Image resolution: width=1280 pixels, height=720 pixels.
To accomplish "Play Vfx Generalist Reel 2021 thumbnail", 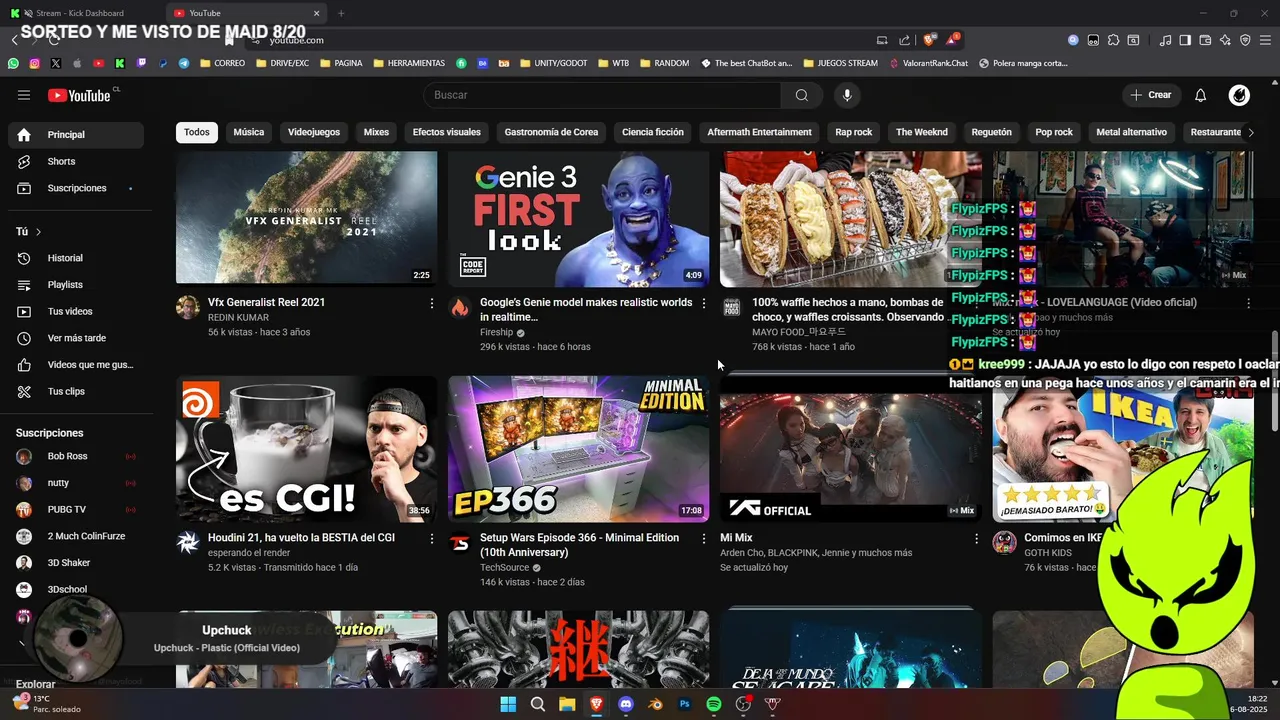I will pyautogui.click(x=306, y=217).
